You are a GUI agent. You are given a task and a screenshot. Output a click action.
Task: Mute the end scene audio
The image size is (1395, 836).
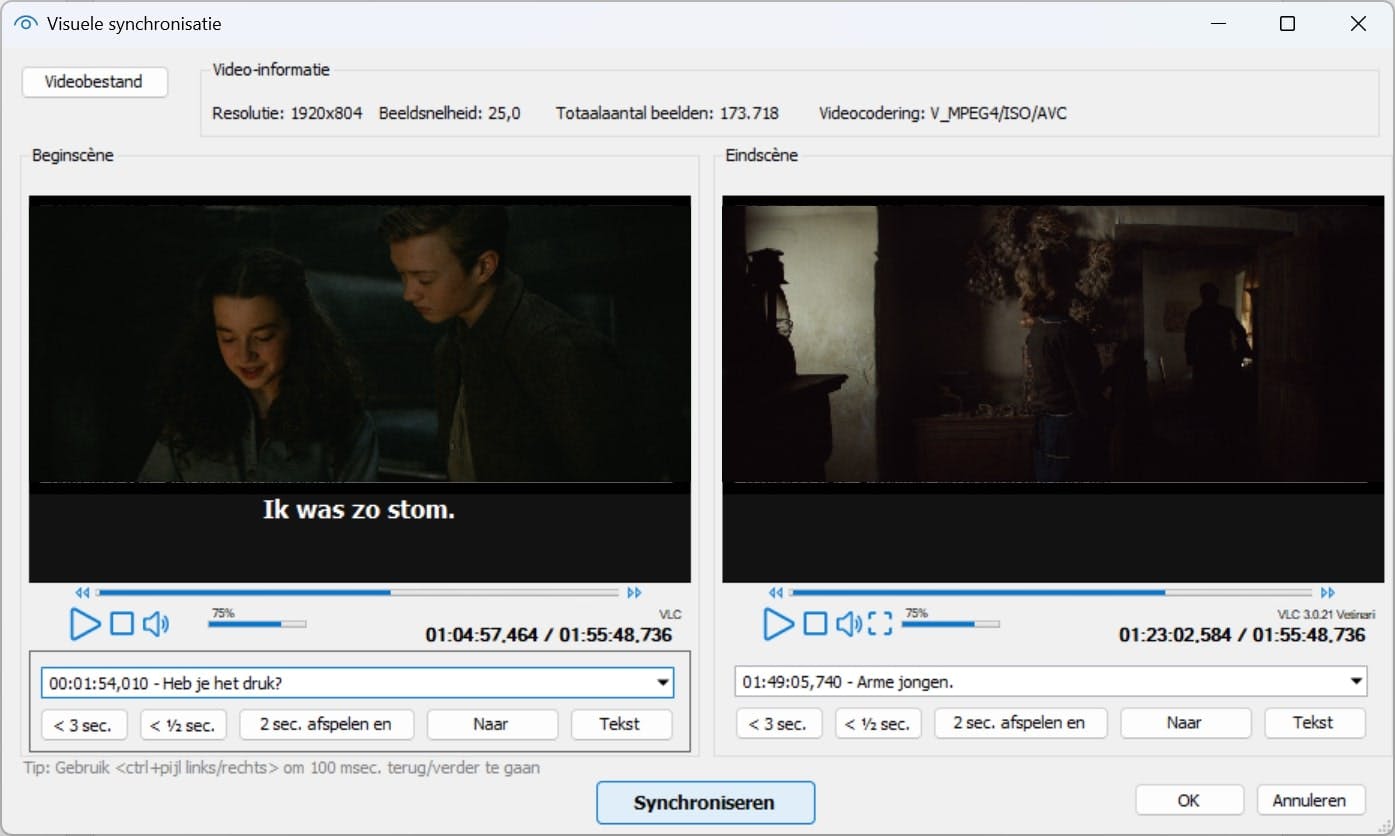coord(848,624)
